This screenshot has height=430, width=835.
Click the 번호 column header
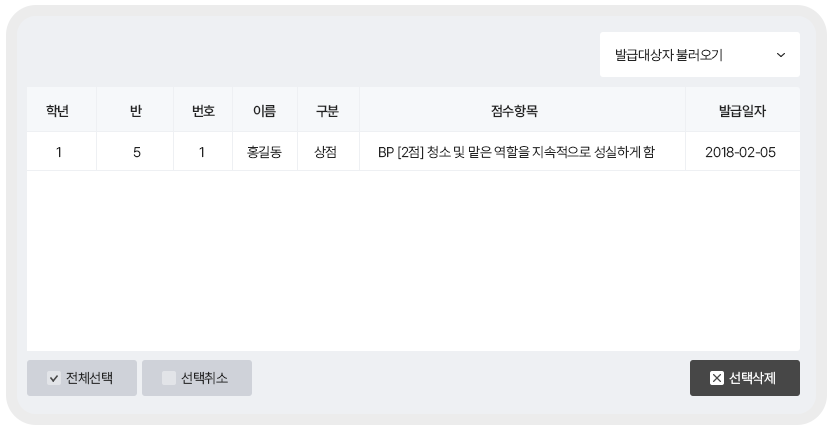(x=203, y=110)
